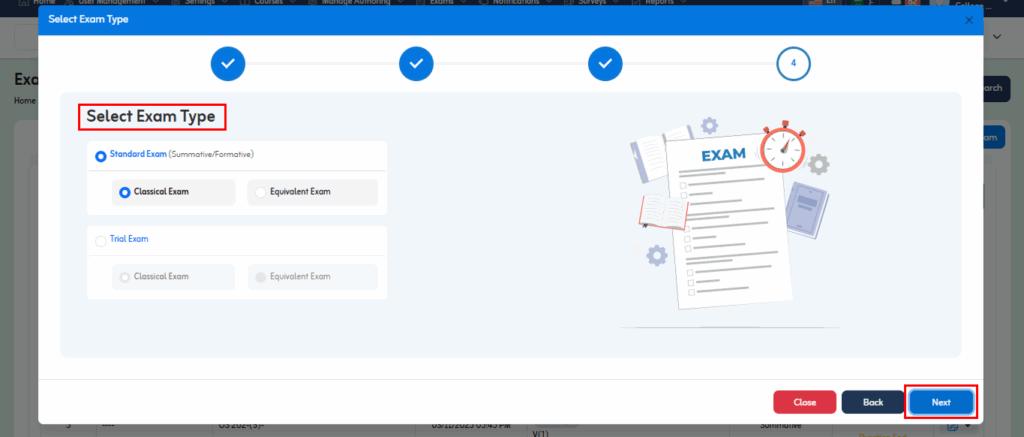The height and width of the screenshot is (437, 1024).
Task: Choose Equivalent Exam under Standard Exam
Action: point(261,192)
